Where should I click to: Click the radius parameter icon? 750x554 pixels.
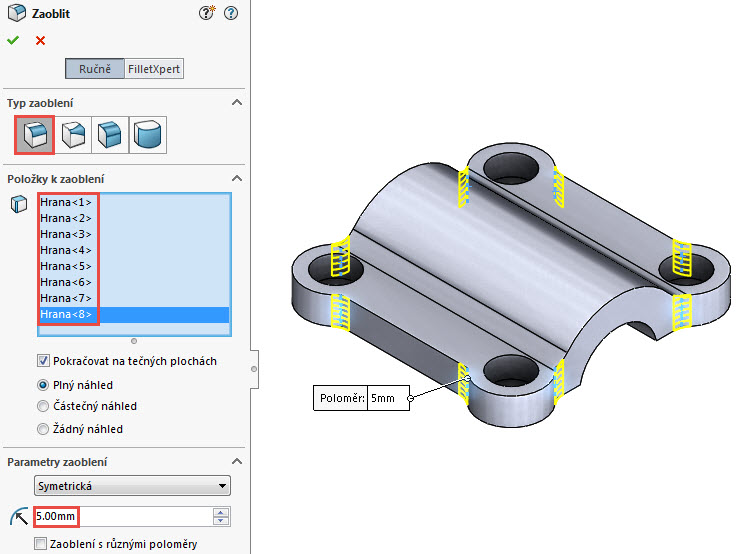pyautogui.click(x=19, y=517)
